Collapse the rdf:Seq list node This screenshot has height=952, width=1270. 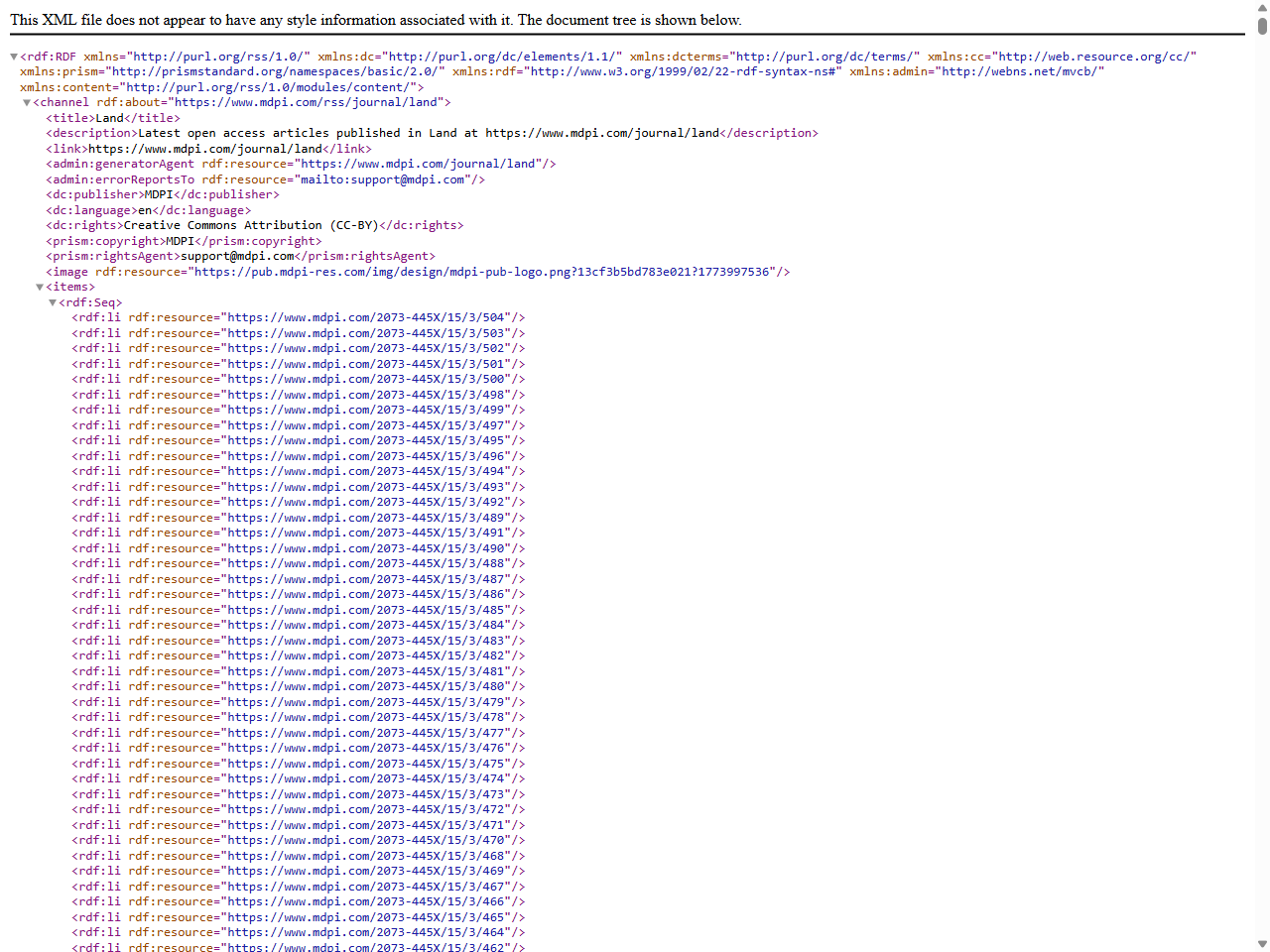[x=53, y=303]
